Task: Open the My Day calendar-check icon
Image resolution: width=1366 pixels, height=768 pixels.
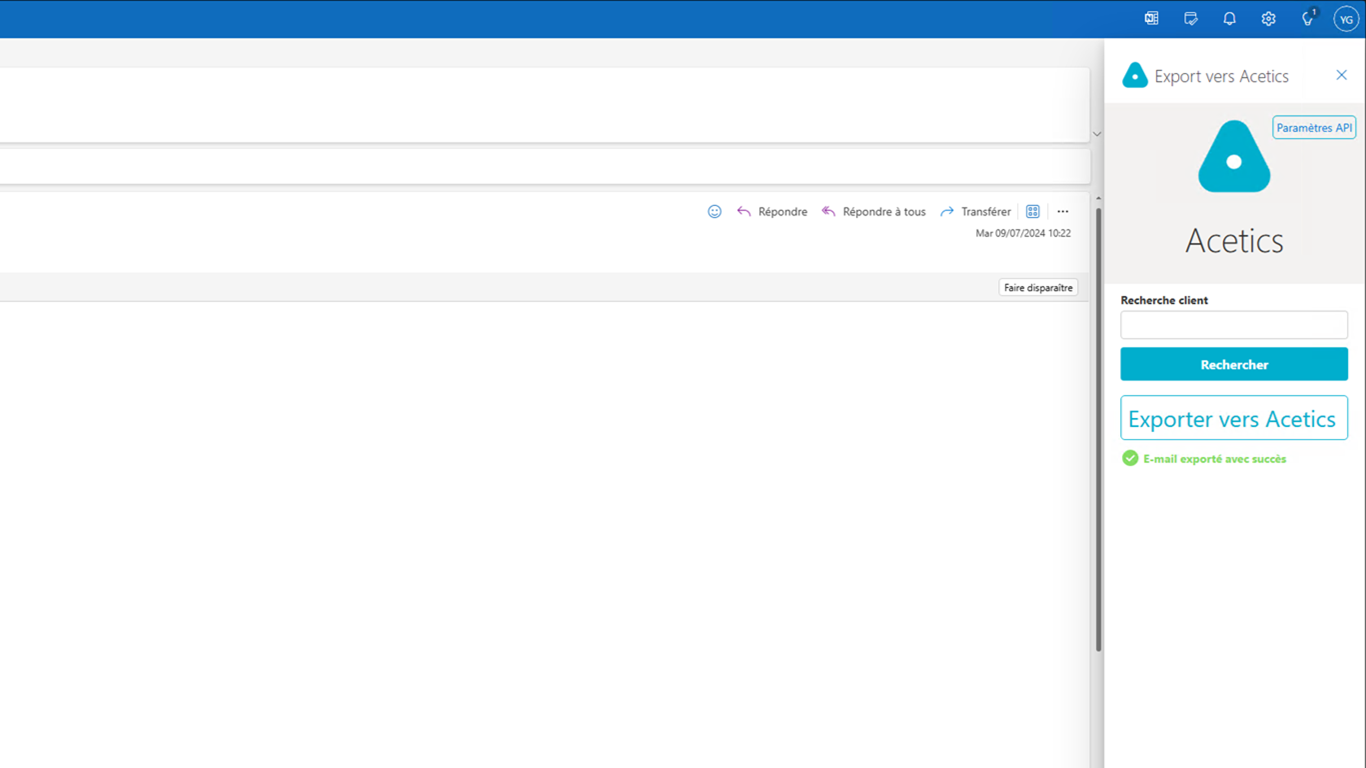Action: tap(1191, 19)
